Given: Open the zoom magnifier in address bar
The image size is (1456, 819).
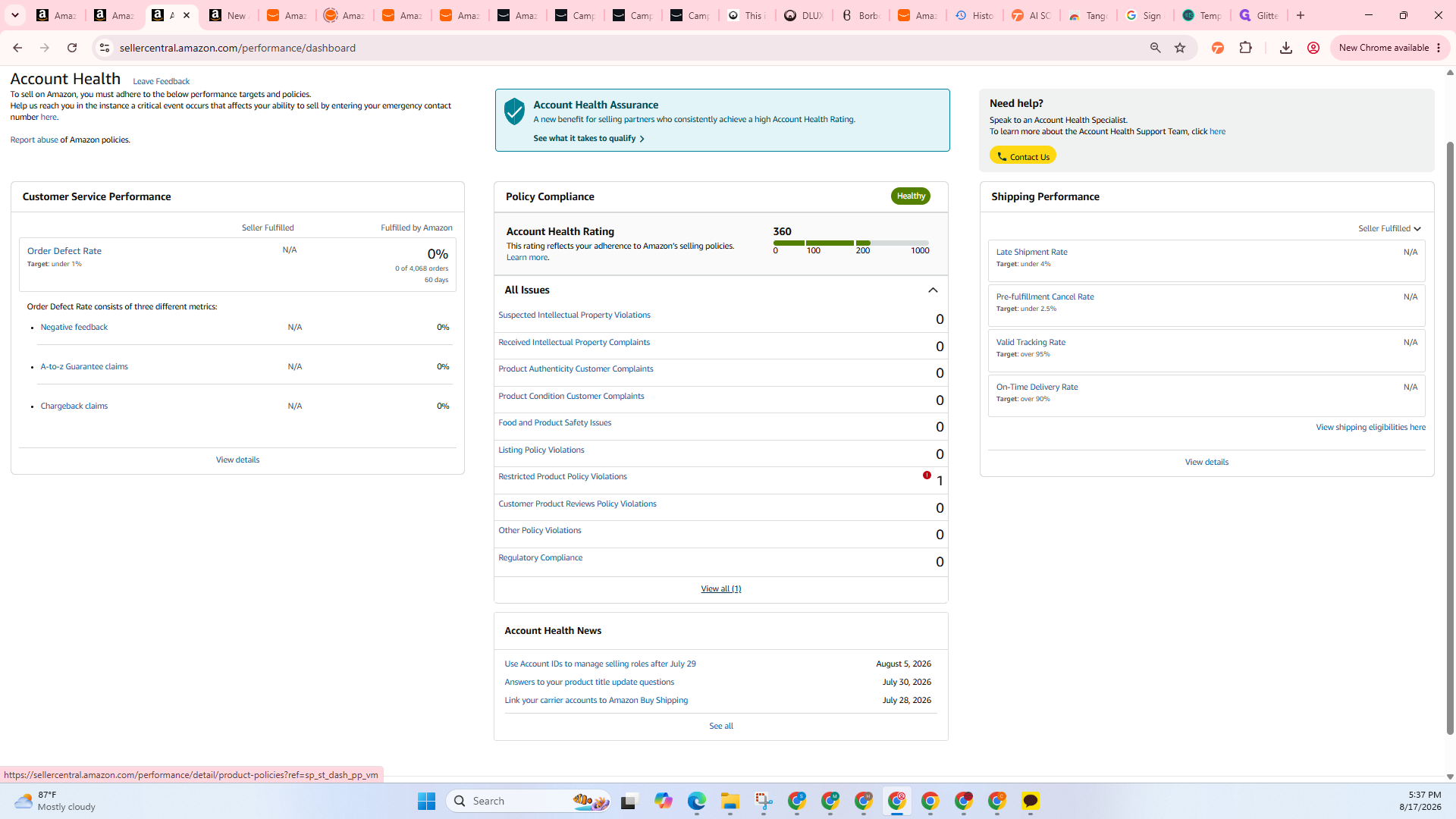Looking at the screenshot, I should (x=1155, y=48).
